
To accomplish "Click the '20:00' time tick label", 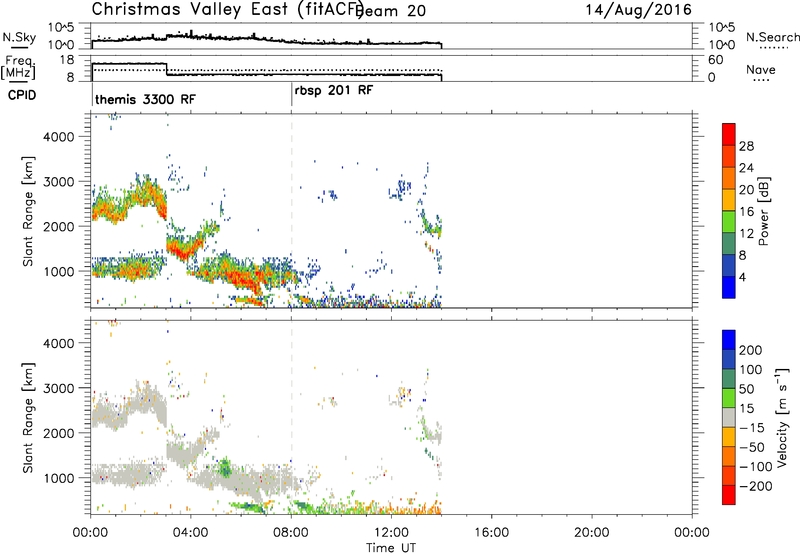I will (591, 533).
